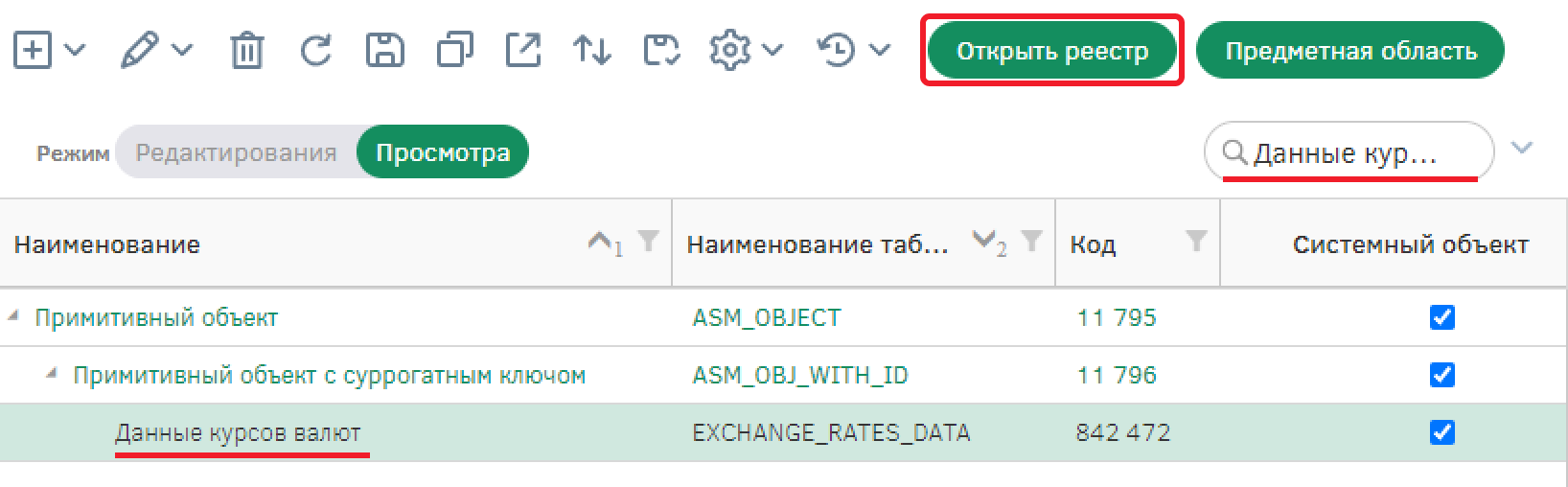Image resolution: width=1568 pixels, height=487 pixels.
Task: Click the pencil edit icon
Action: pyautogui.click(x=139, y=50)
